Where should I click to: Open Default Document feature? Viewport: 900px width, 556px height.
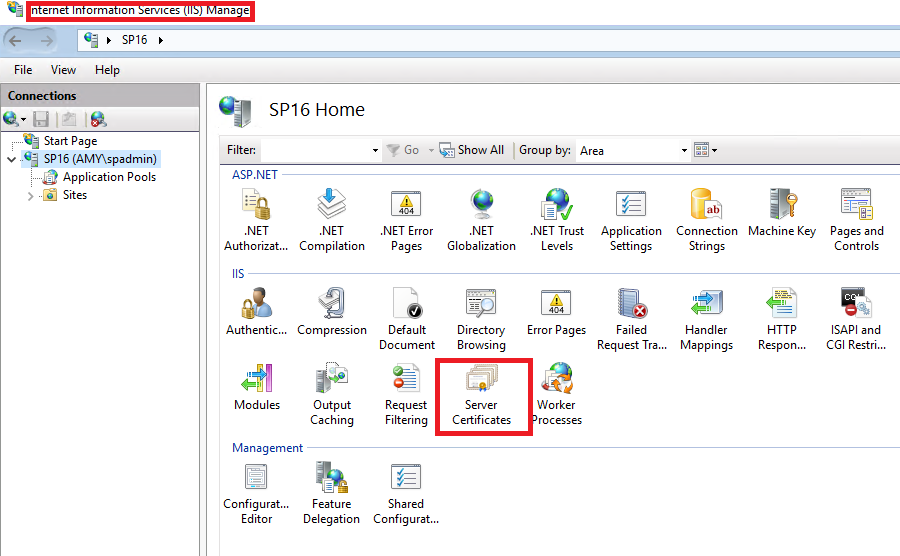[x=406, y=320]
